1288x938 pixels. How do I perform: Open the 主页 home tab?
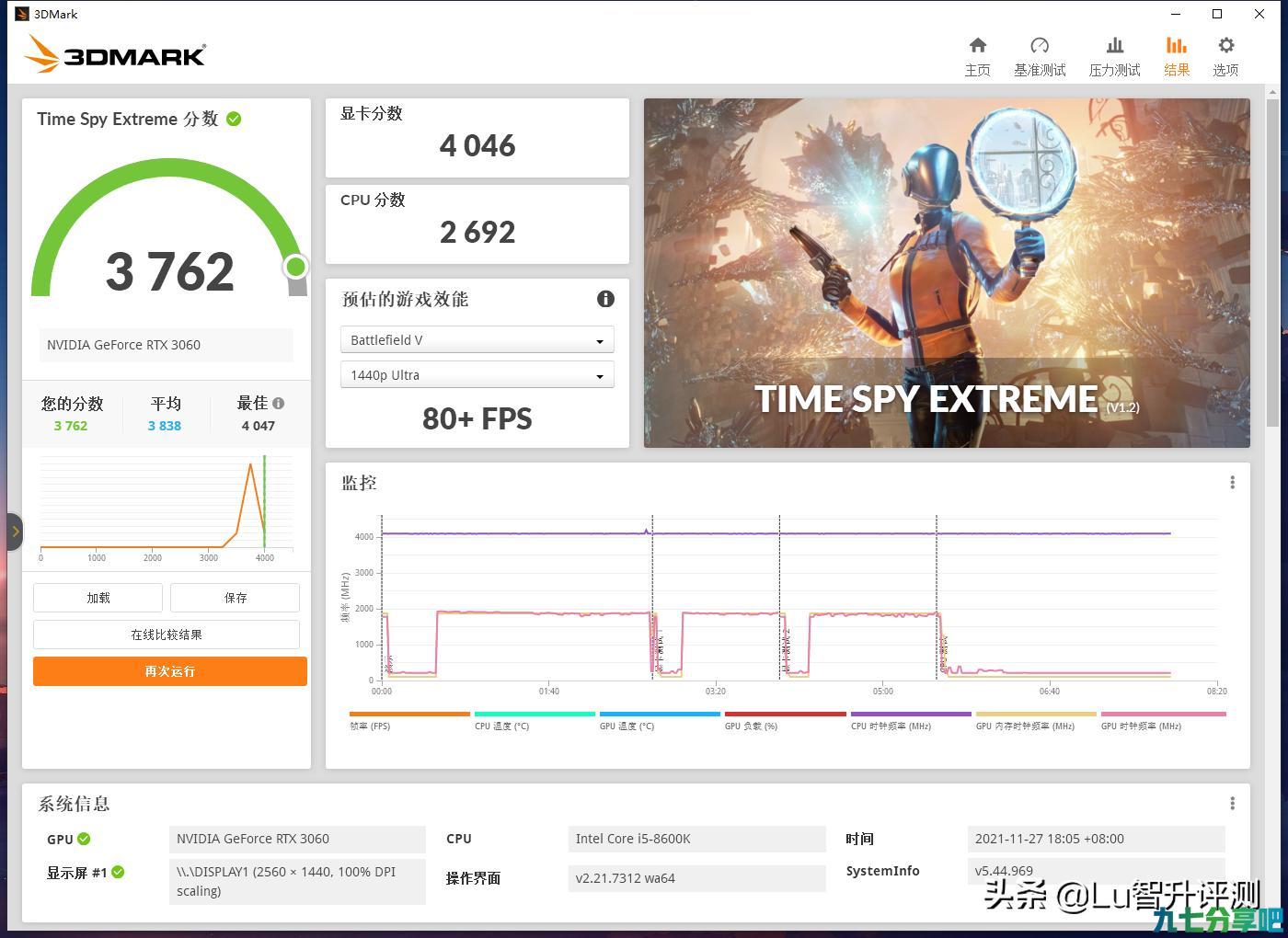pyautogui.click(x=977, y=56)
